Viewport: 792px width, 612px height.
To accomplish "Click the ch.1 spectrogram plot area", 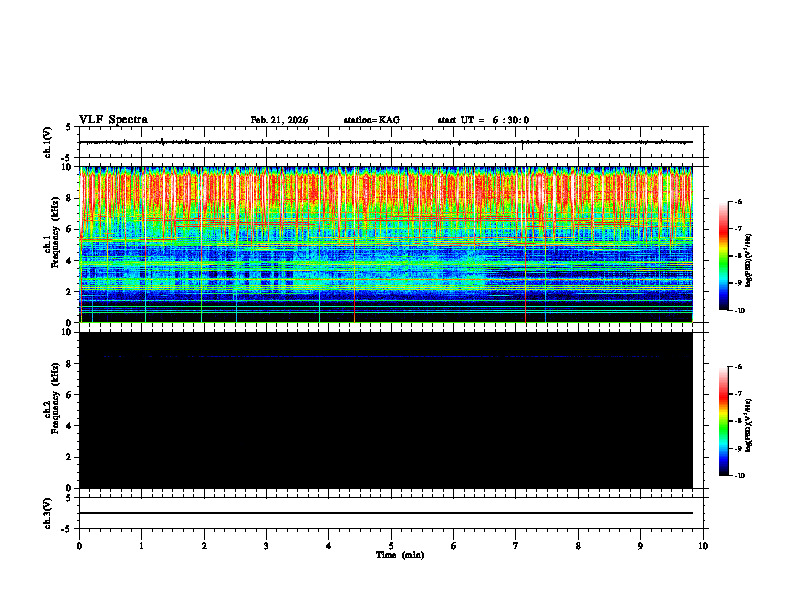I will point(386,244).
